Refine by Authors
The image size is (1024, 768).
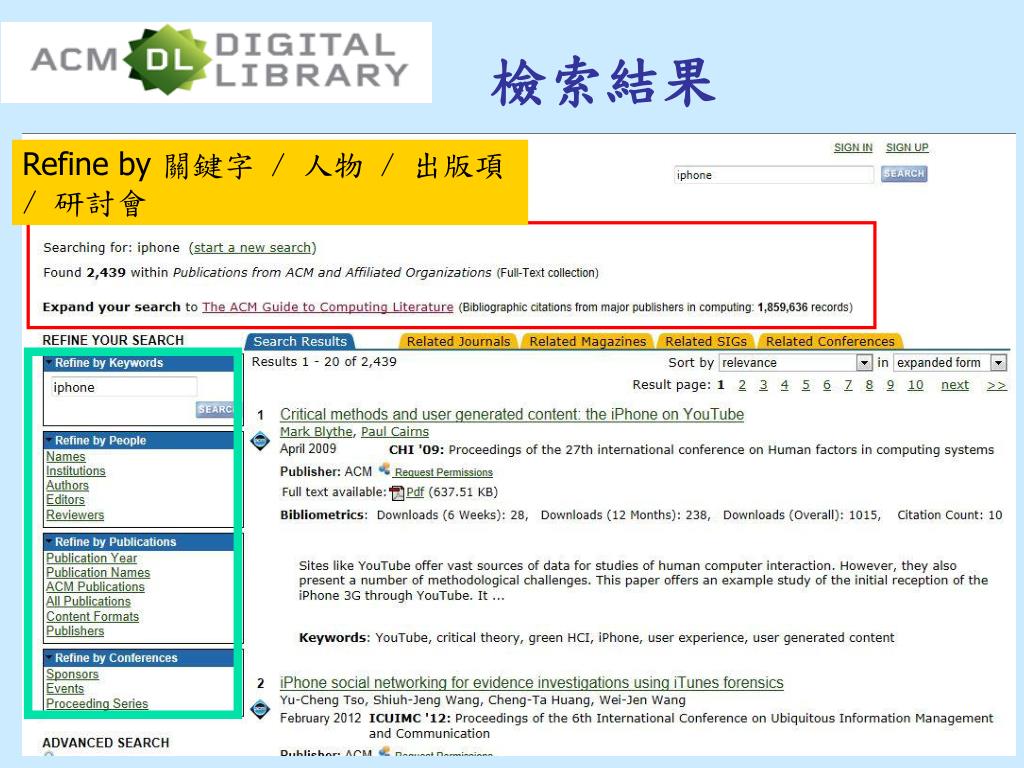(x=67, y=485)
